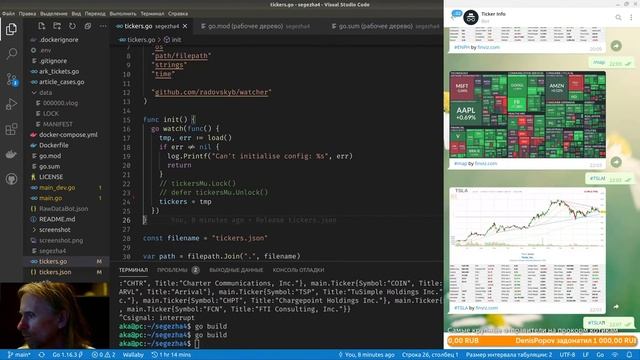640x360 pixels.
Task: Click Строка 26, столбец 1 cursor position
Action: 430,355
